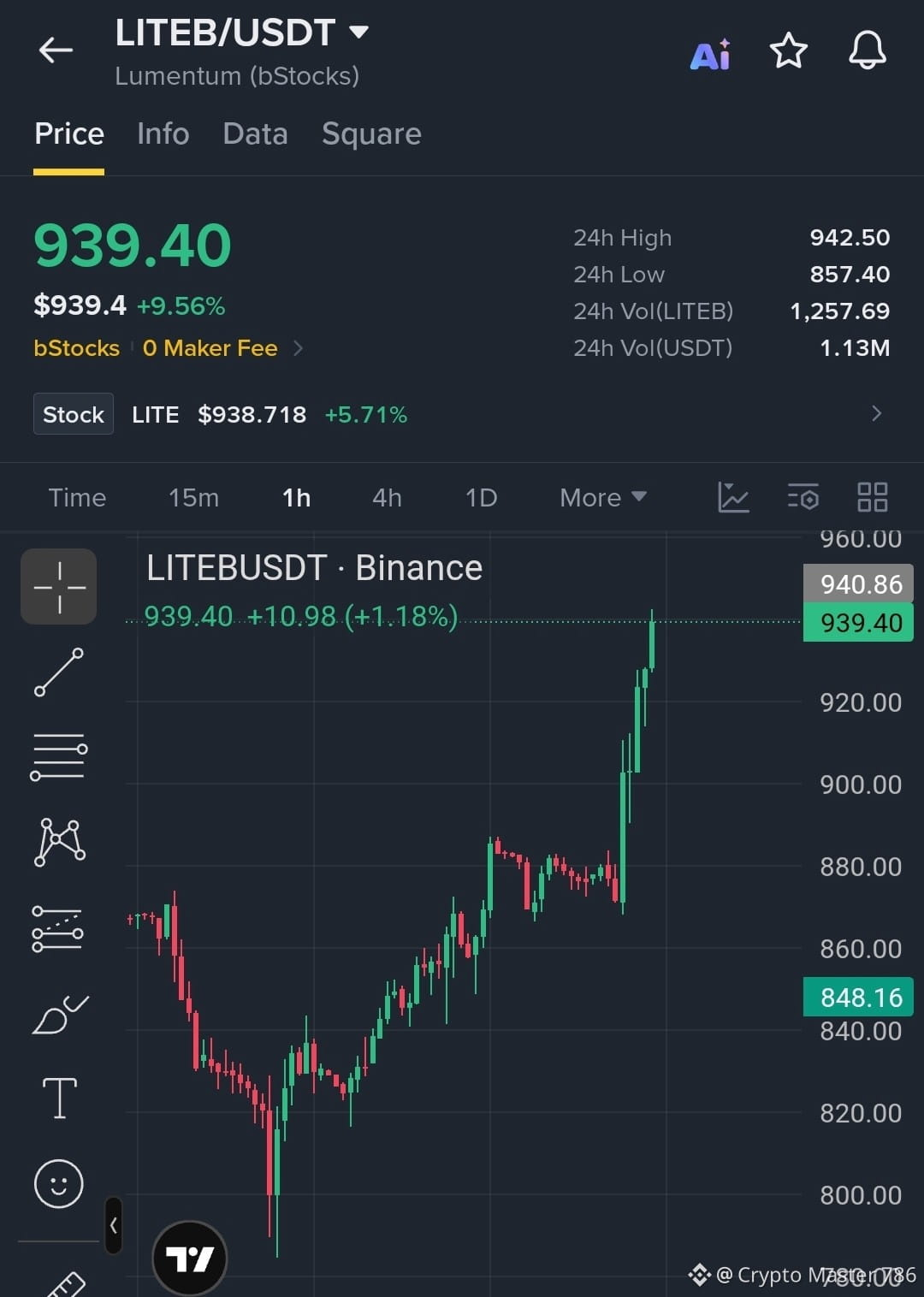Select the Time chart interval

[77, 498]
